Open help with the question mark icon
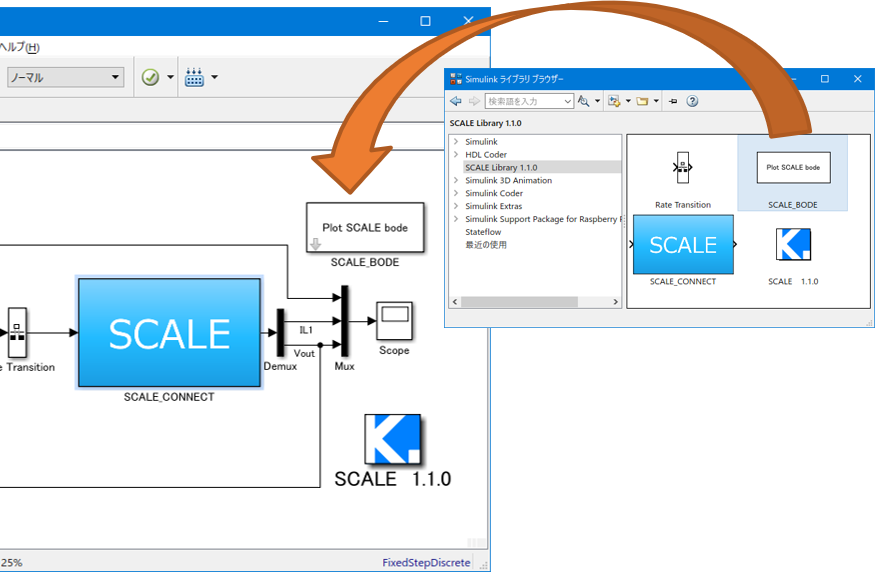Screen dimensions: 875x572 pos(692,101)
